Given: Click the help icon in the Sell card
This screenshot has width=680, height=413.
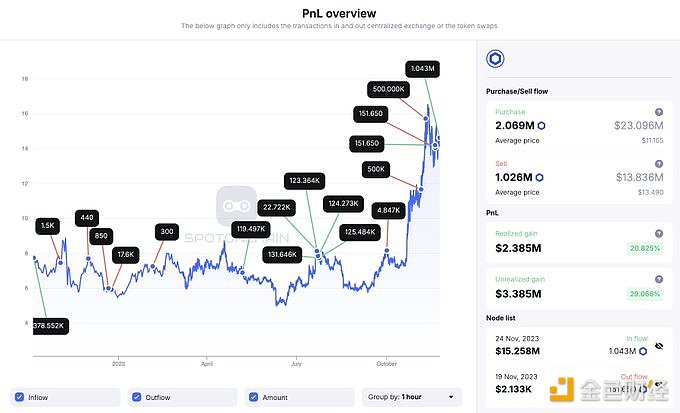Looking at the screenshot, I should 658,162.
